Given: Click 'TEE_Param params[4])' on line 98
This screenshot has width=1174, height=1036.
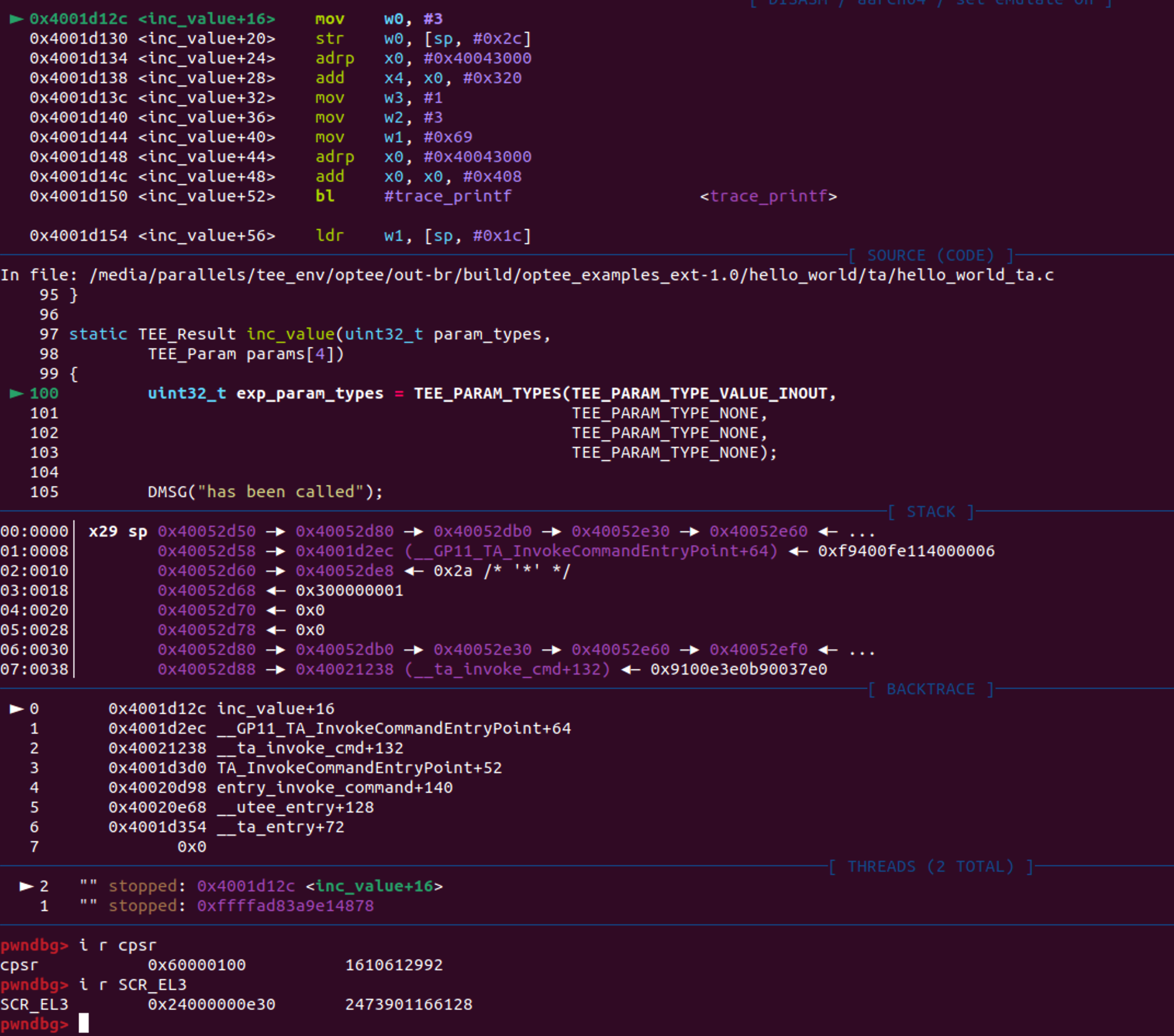Looking at the screenshot, I should point(246,354).
